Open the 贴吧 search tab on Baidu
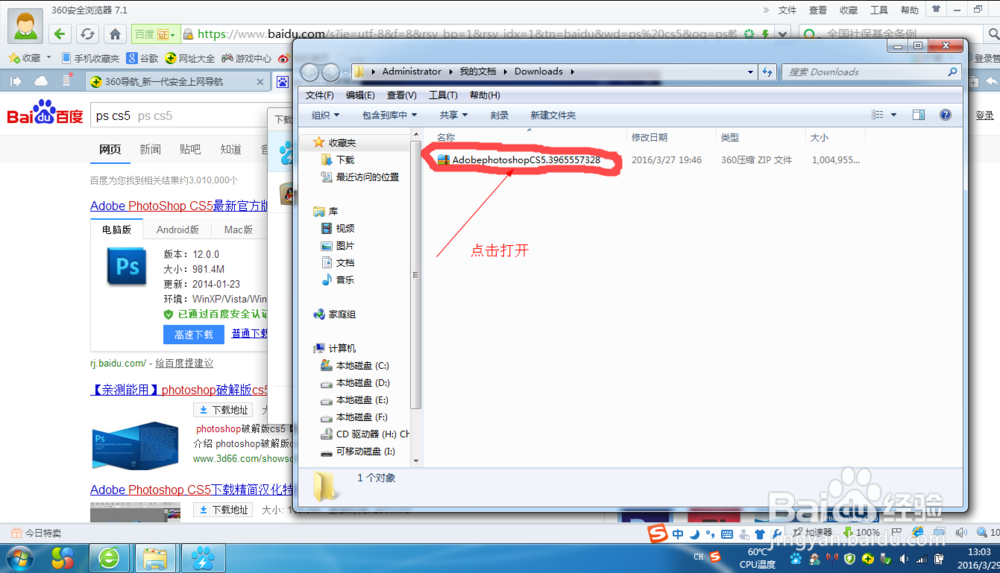The image size is (1000, 573). coord(190,149)
